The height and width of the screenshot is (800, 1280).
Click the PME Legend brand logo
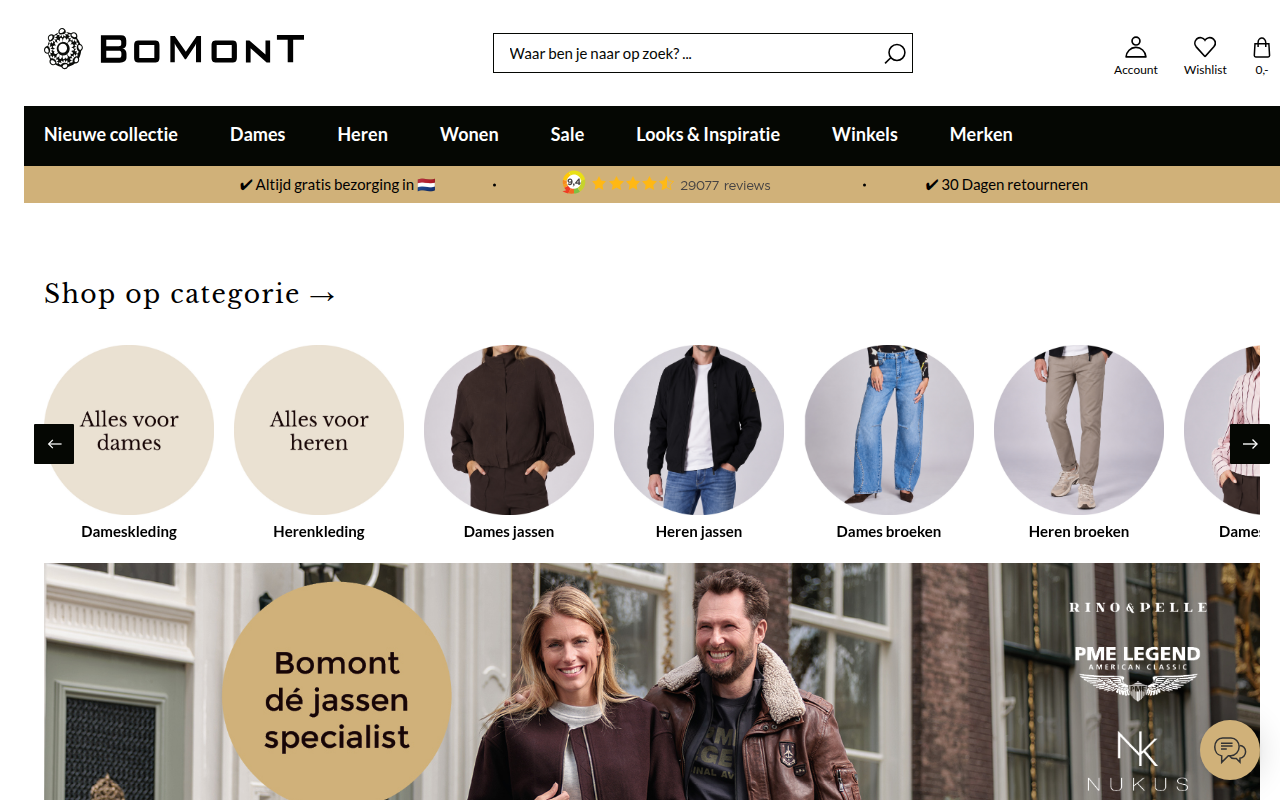[1137, 671]
